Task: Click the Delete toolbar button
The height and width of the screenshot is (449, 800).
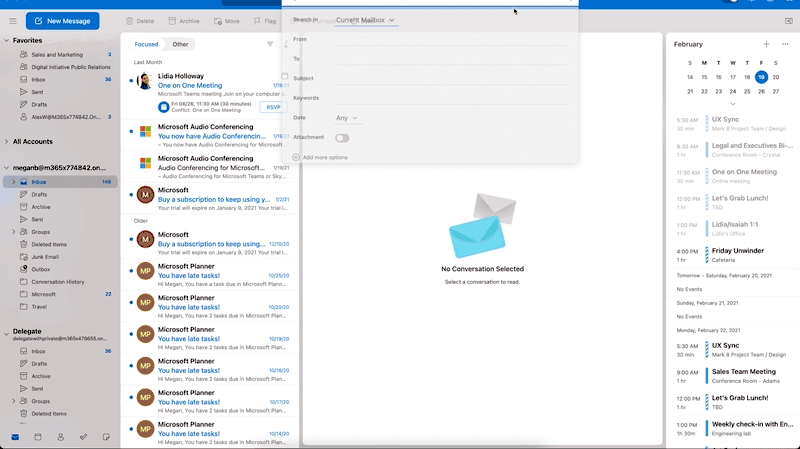Action: pos(140,21)
